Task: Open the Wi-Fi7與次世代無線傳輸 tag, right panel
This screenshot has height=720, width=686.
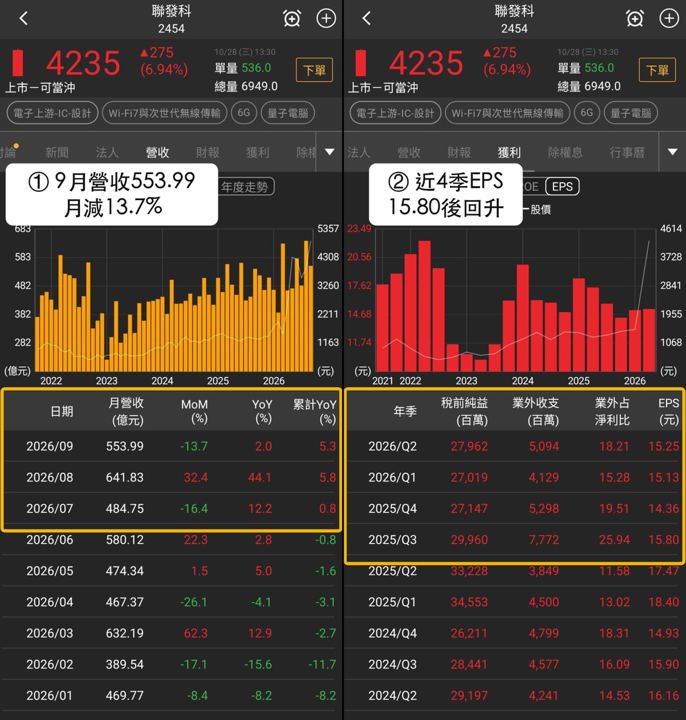Action: point(507,113)
